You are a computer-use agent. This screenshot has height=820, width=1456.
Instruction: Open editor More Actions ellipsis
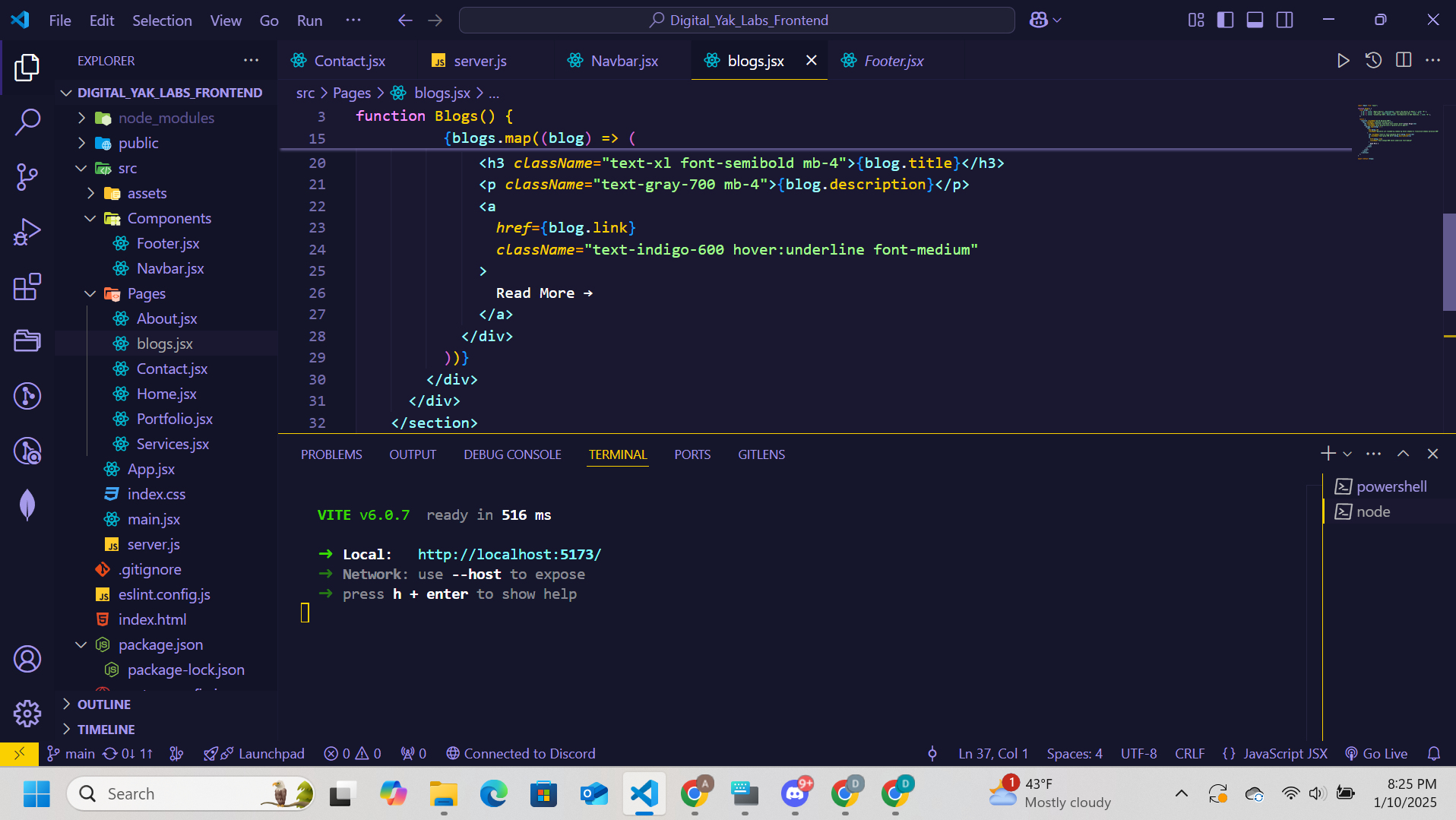(1433, 61)
